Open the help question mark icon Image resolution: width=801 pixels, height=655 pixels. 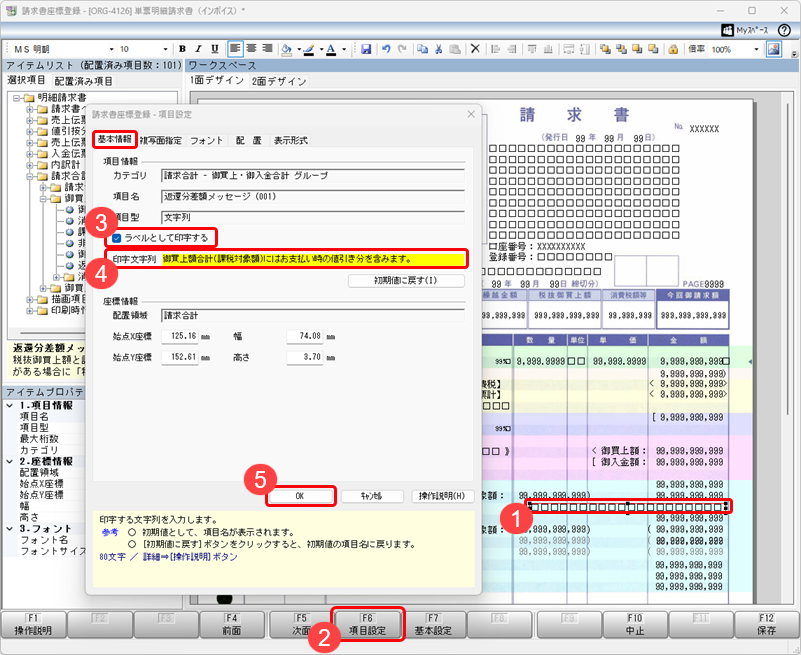(784, 30)
